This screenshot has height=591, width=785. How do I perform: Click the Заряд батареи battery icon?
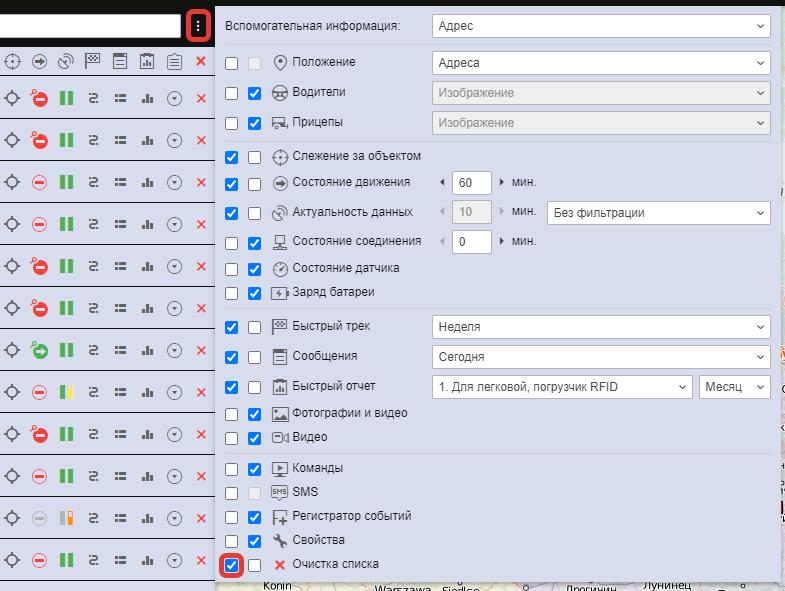point(280,293)
